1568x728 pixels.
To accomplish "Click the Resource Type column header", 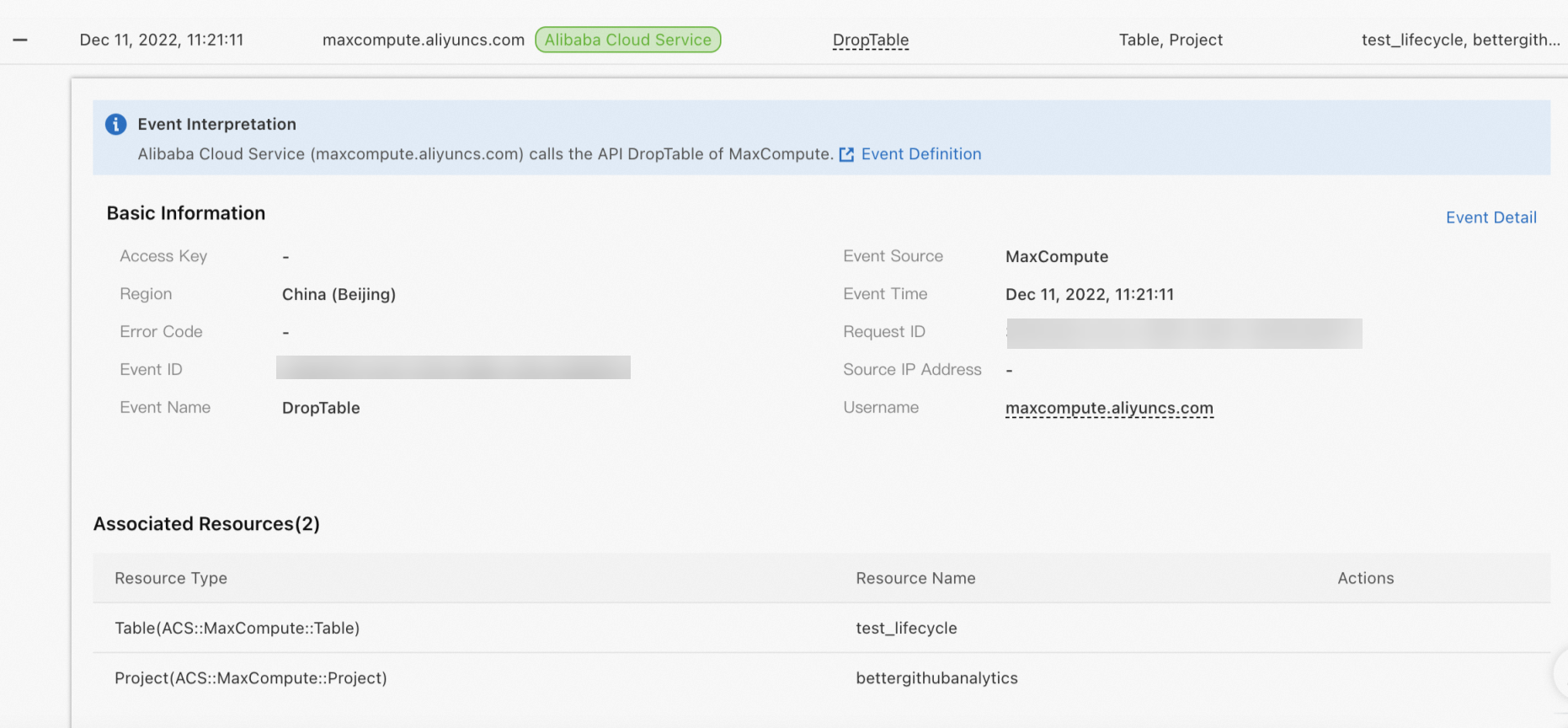I will (x=171, y=578).
